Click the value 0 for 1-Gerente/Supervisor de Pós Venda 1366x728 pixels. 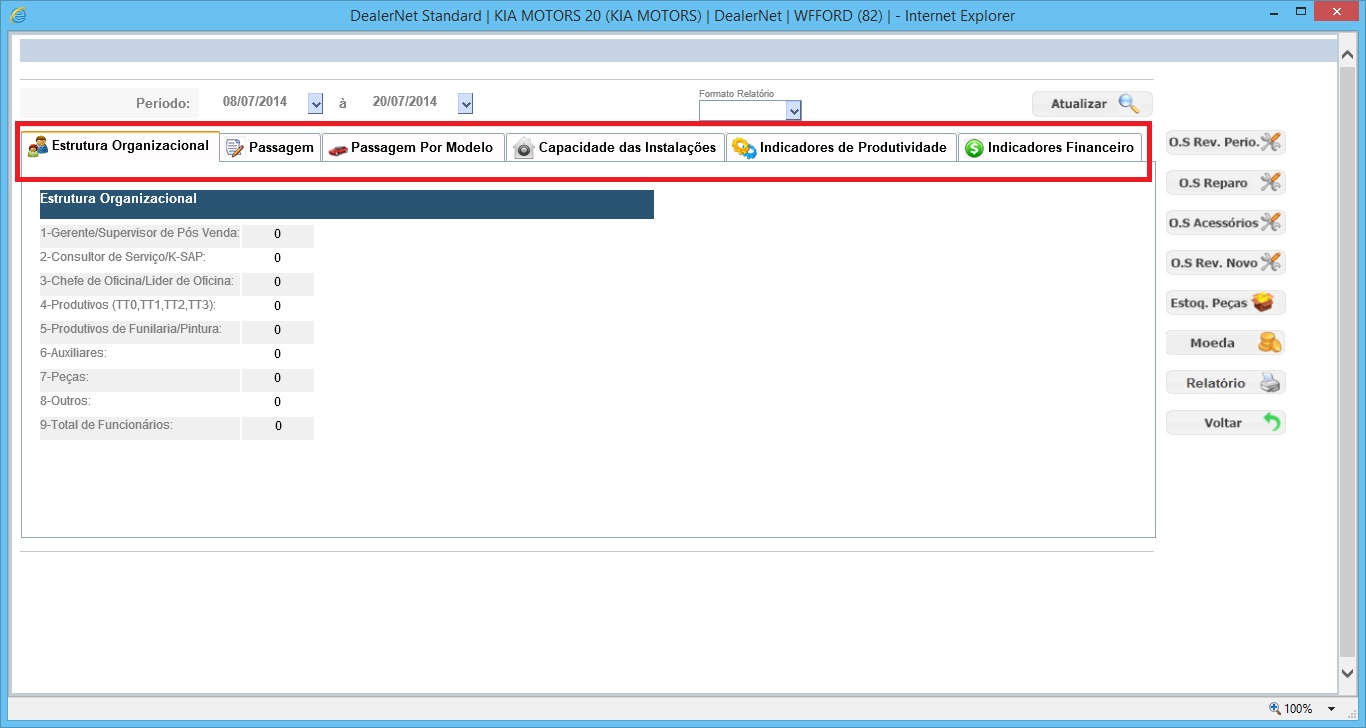(278, 234)
